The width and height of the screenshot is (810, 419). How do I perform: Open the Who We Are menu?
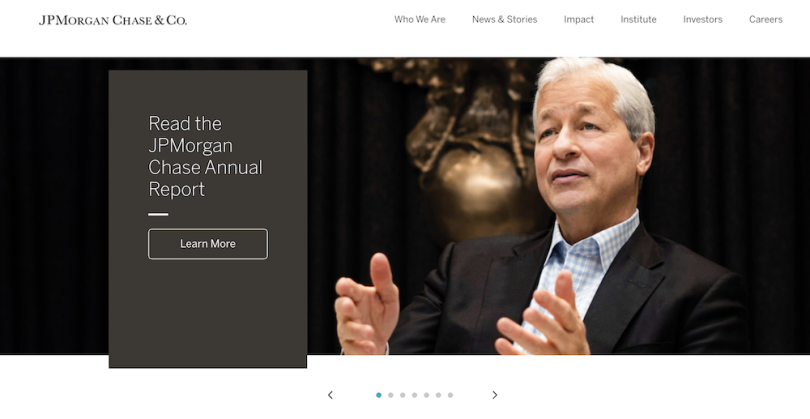tap(419, 20)
